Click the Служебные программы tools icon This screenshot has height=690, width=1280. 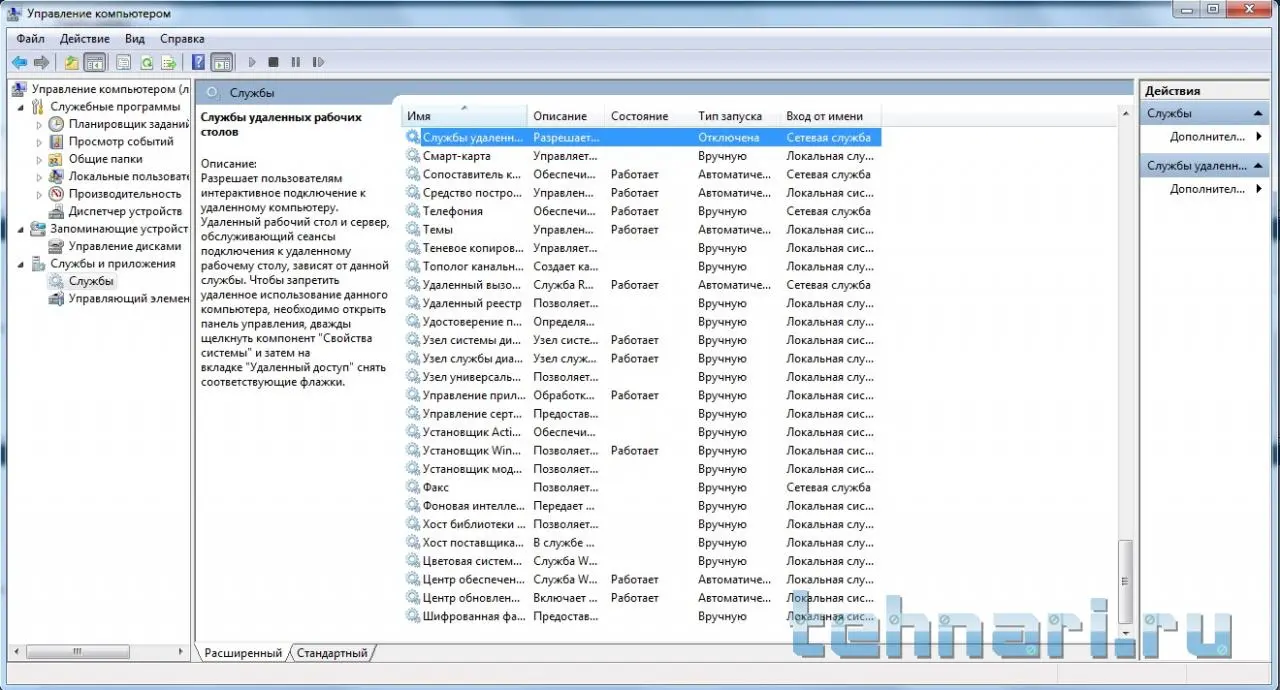tap(39, 107)
